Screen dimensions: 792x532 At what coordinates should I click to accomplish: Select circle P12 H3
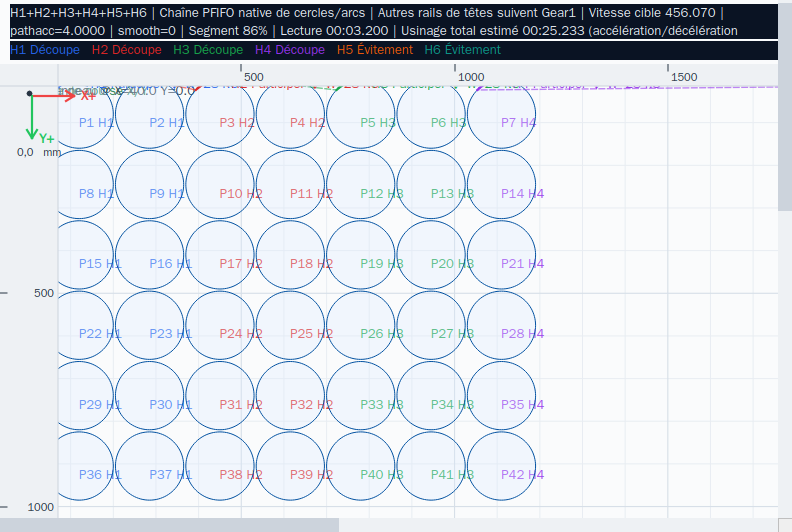[x=361, y=184]
